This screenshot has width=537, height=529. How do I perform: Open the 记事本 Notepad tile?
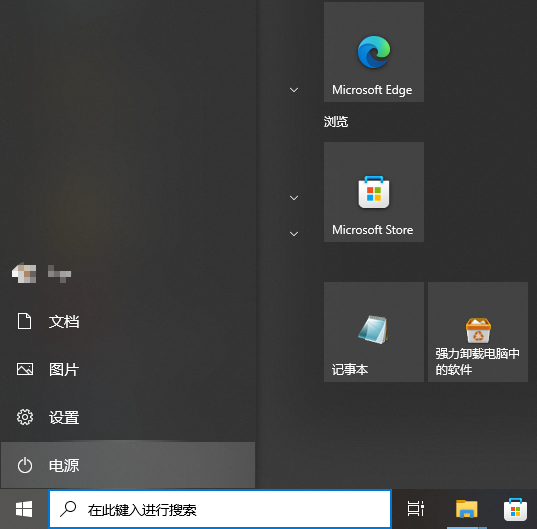(x=374, y=332)
